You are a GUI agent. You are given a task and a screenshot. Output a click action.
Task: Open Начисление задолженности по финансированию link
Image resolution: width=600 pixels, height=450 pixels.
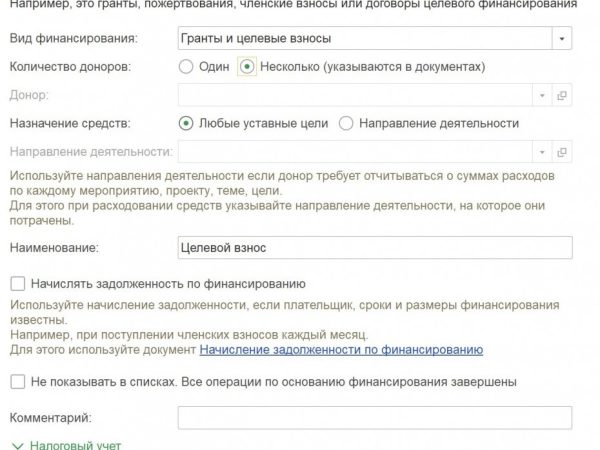click(x=341, y=350)
